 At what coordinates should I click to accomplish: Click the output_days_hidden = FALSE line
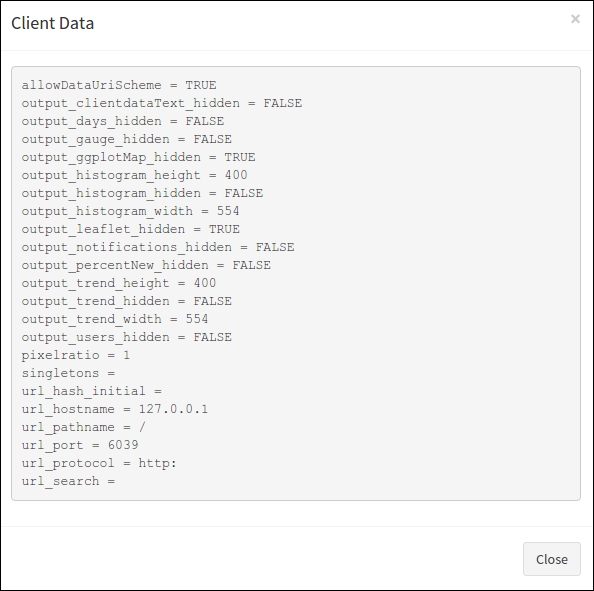123,121
